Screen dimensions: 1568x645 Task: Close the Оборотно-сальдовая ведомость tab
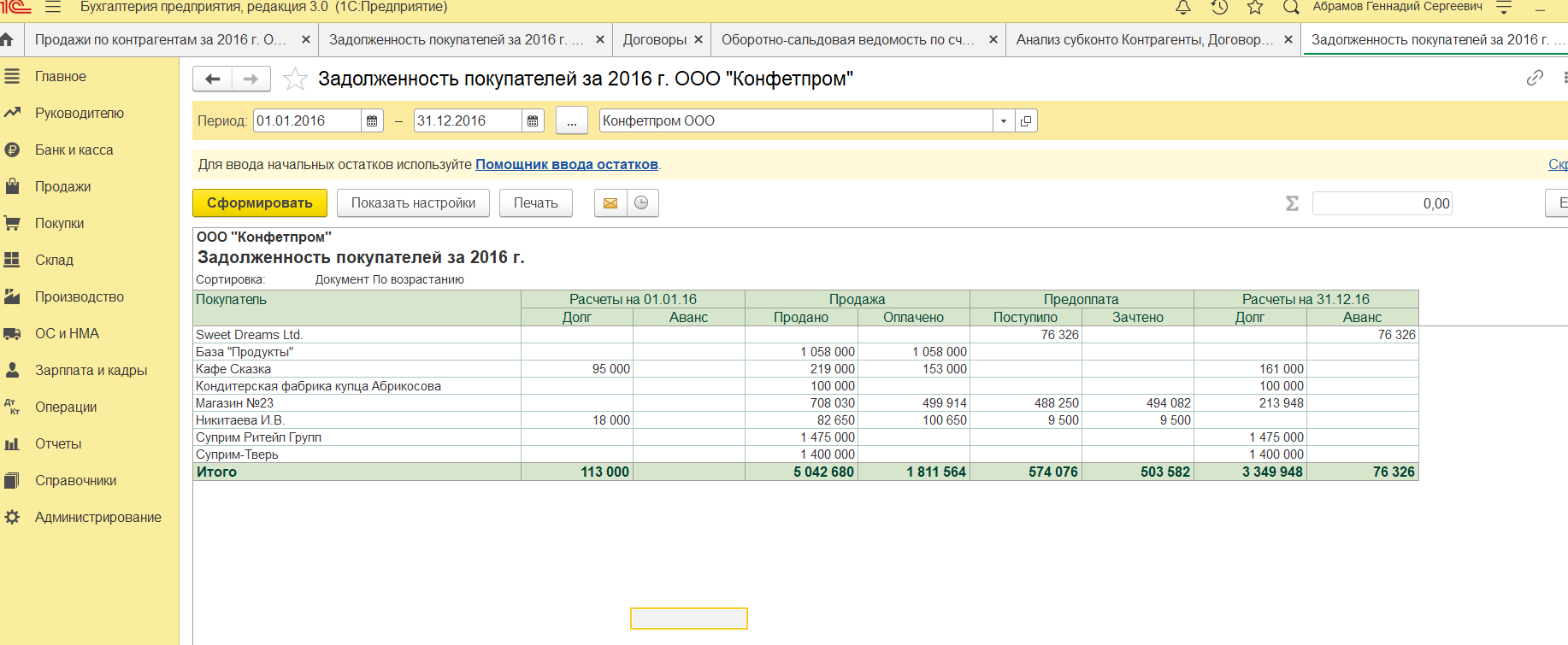coord(993,40)
